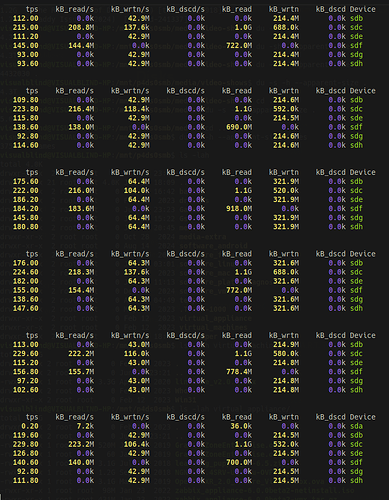The width and height of the screenshot is (389, 500).
Task: Select tps value 186.20
Action: pos(26,200)
